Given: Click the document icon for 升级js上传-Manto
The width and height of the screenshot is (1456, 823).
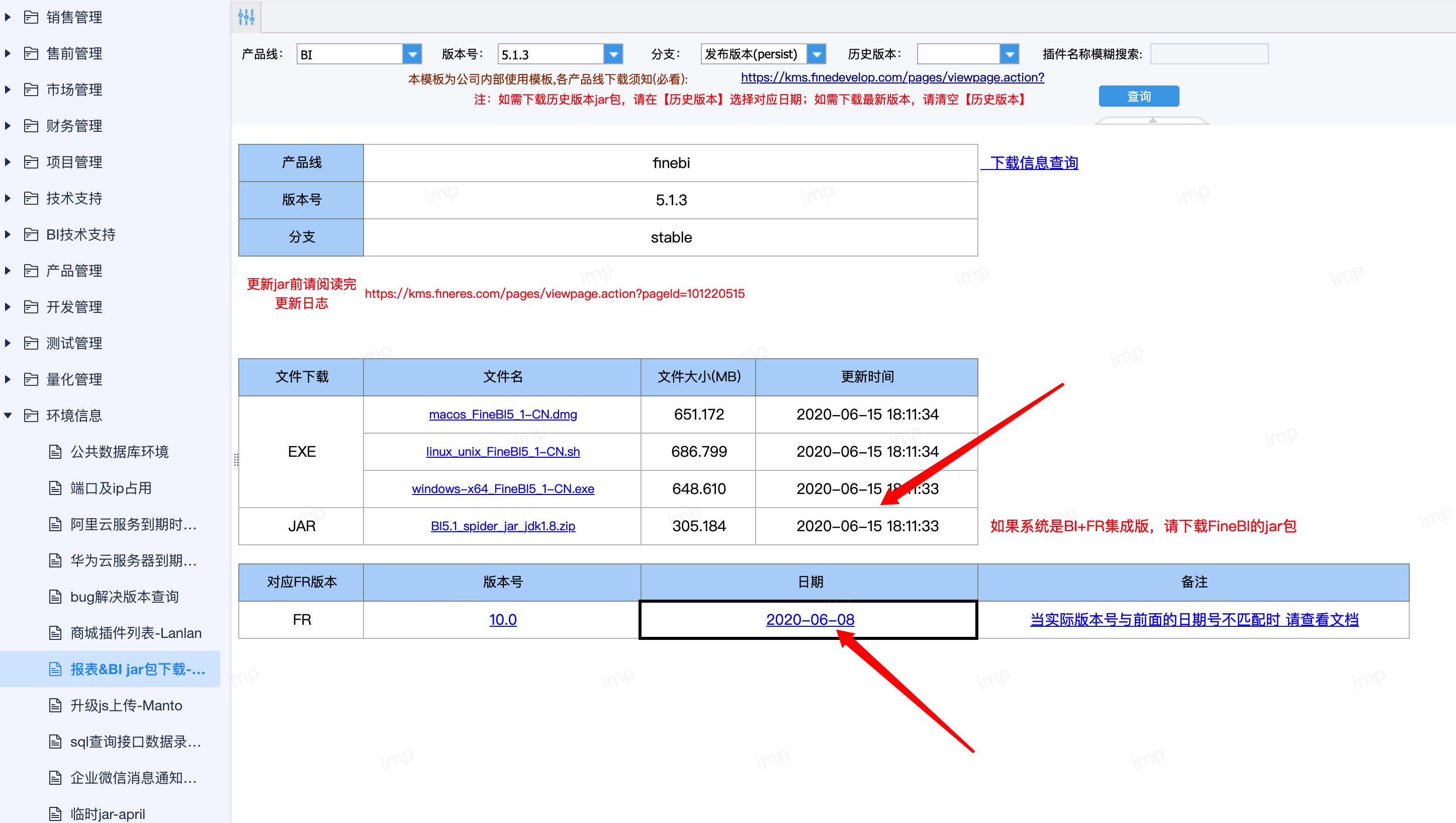Looking at the screenshot, I should click(55, 705).
